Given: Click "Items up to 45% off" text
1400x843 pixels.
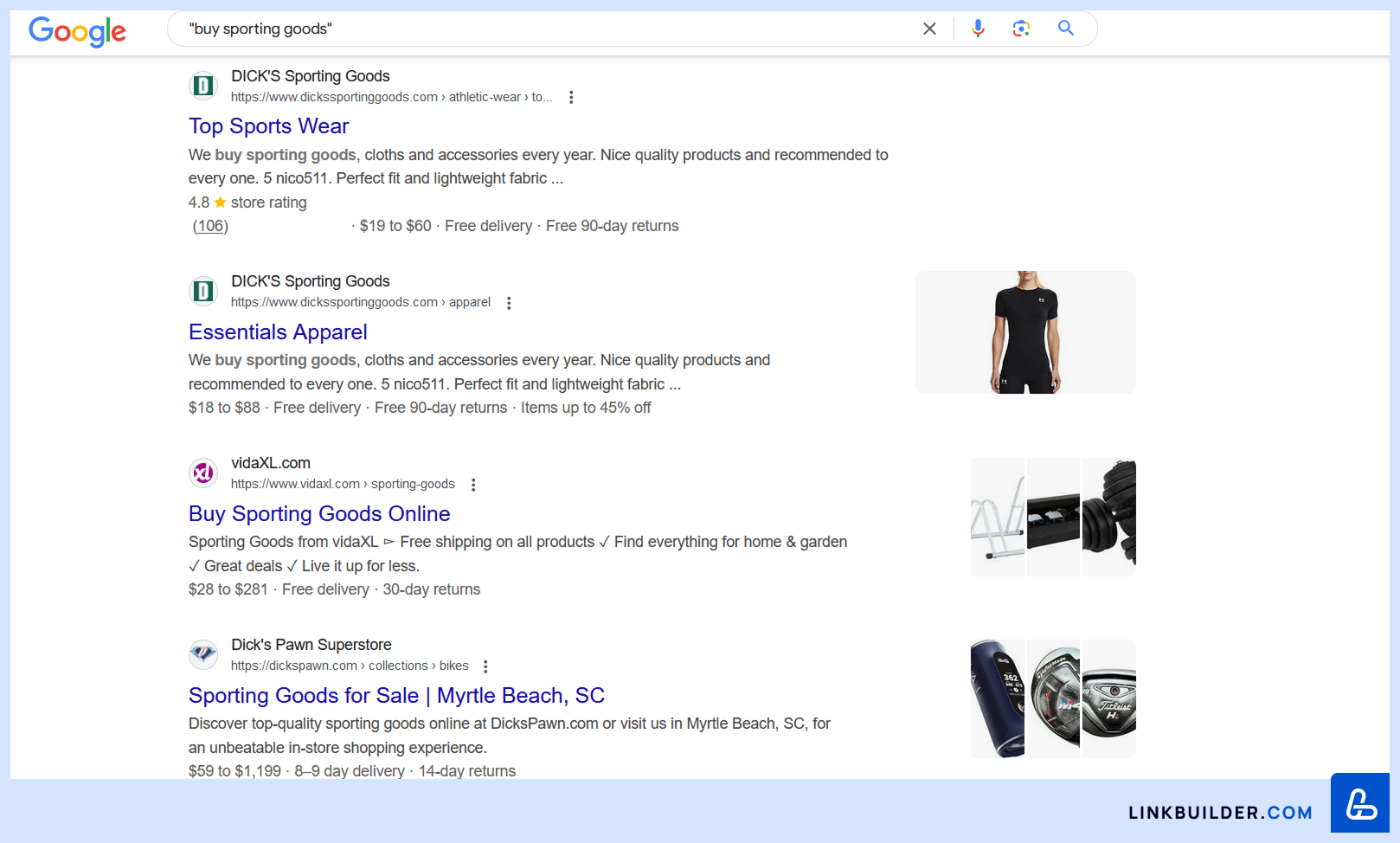Looking at the screenshot, I should (586, 408).
